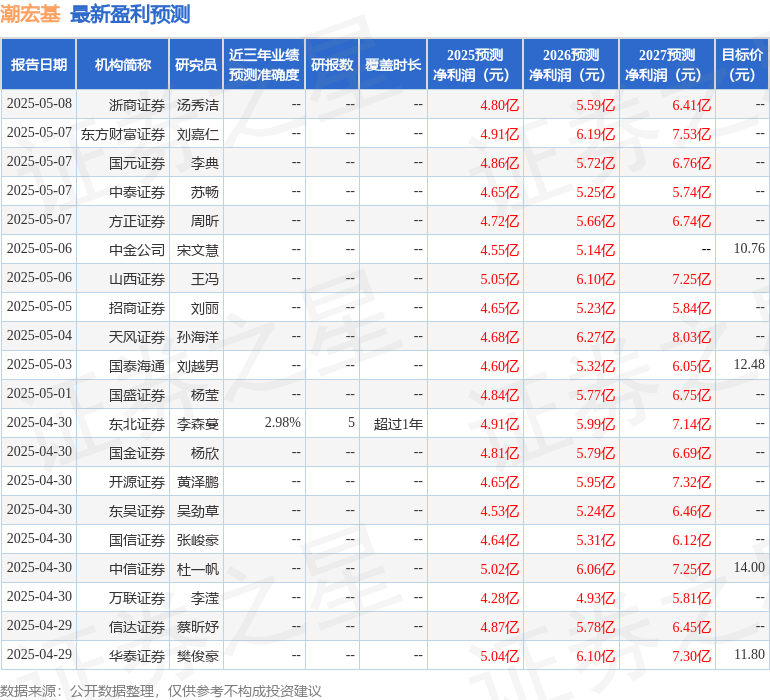Image resolution: width=770 pixels, height=700 pixels.
Task: Click the 2025-05-04 report date cell
Action: (39, 335)
